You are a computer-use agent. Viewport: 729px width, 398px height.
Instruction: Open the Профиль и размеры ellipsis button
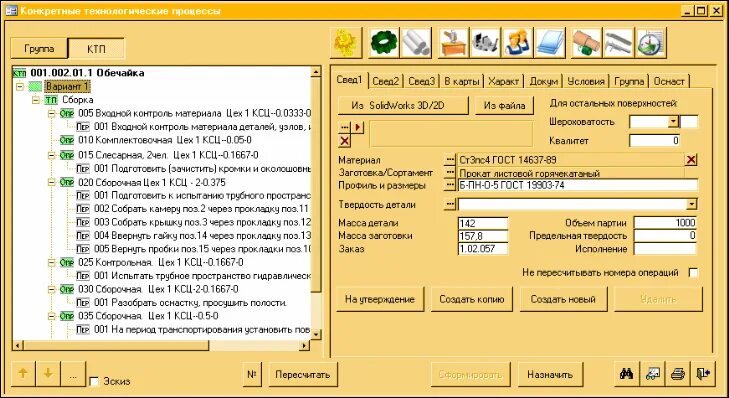(449, 185)
